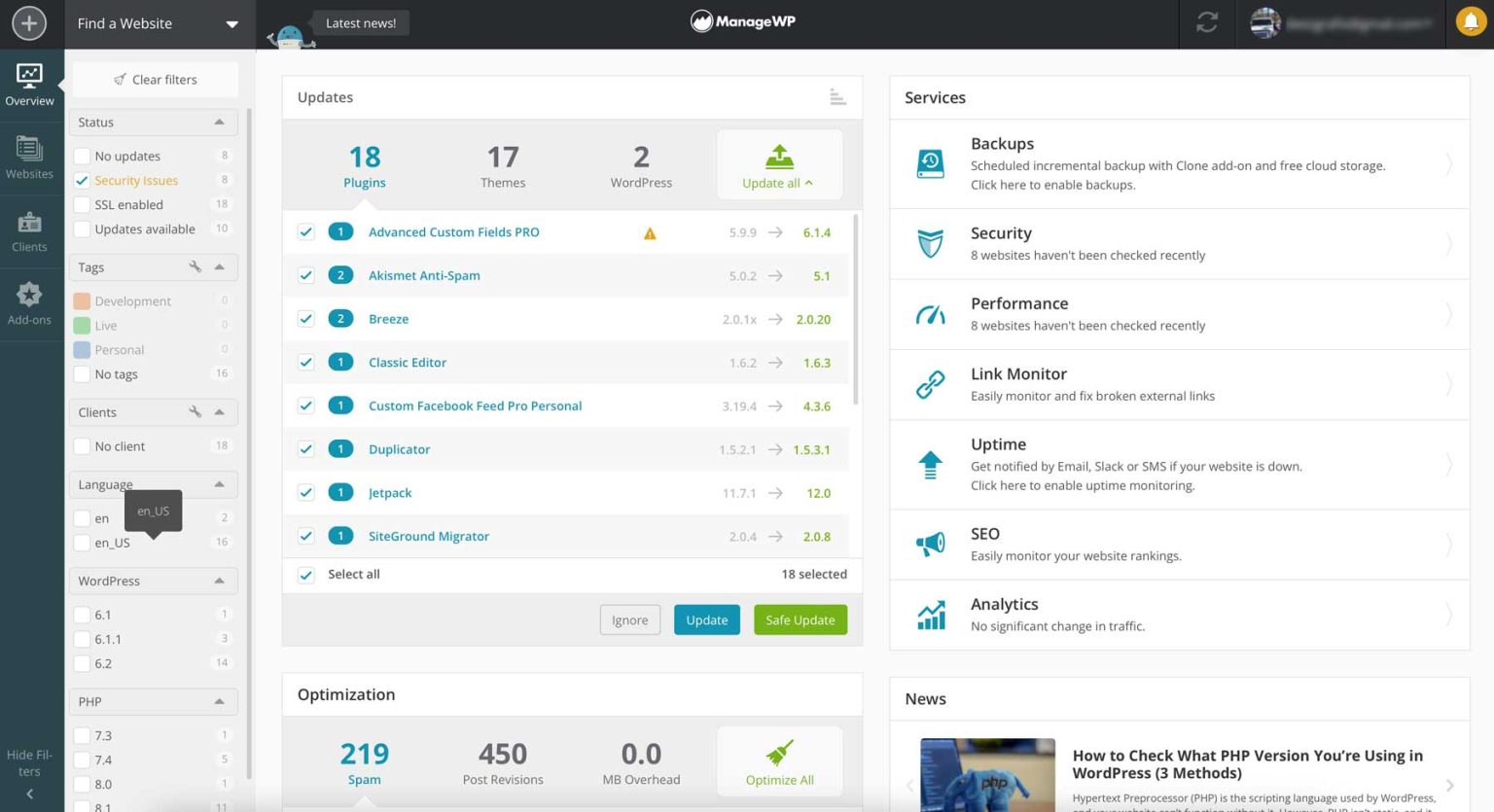Select the Clients sidebar icon

[29, 229]
